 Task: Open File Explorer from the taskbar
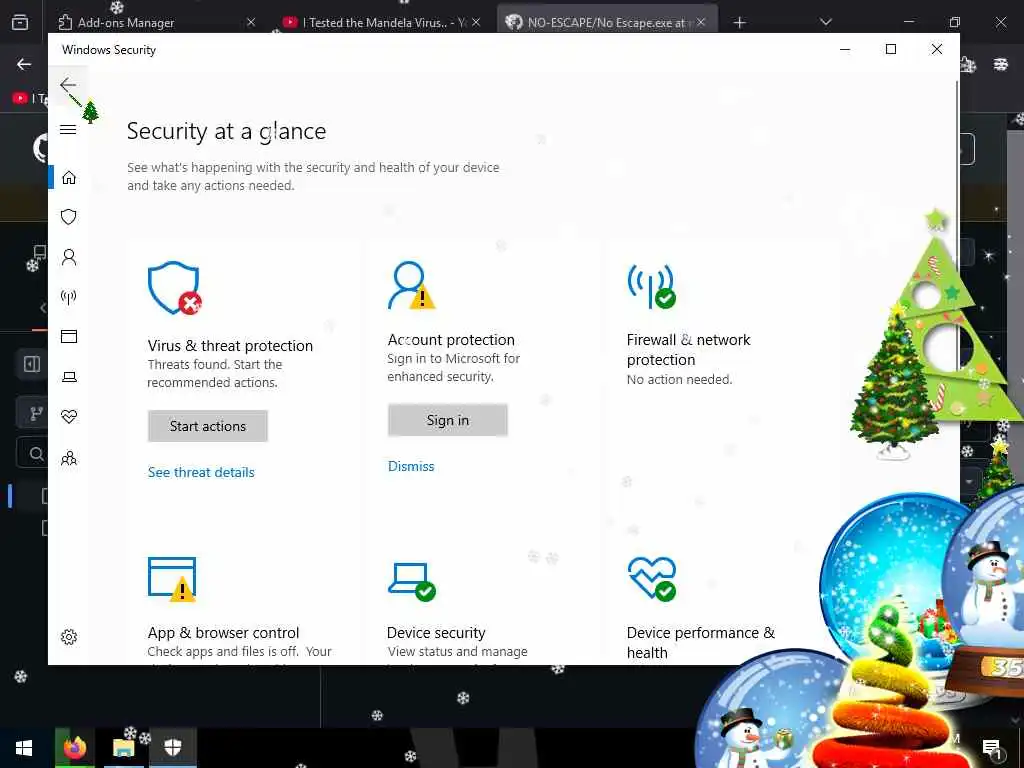123,748
